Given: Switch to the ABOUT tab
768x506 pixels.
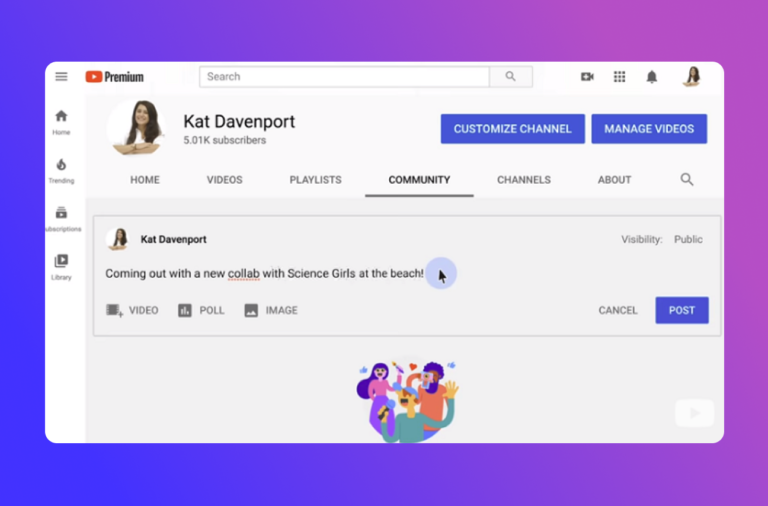Looking at the screenshot, I should coord(614,180).
